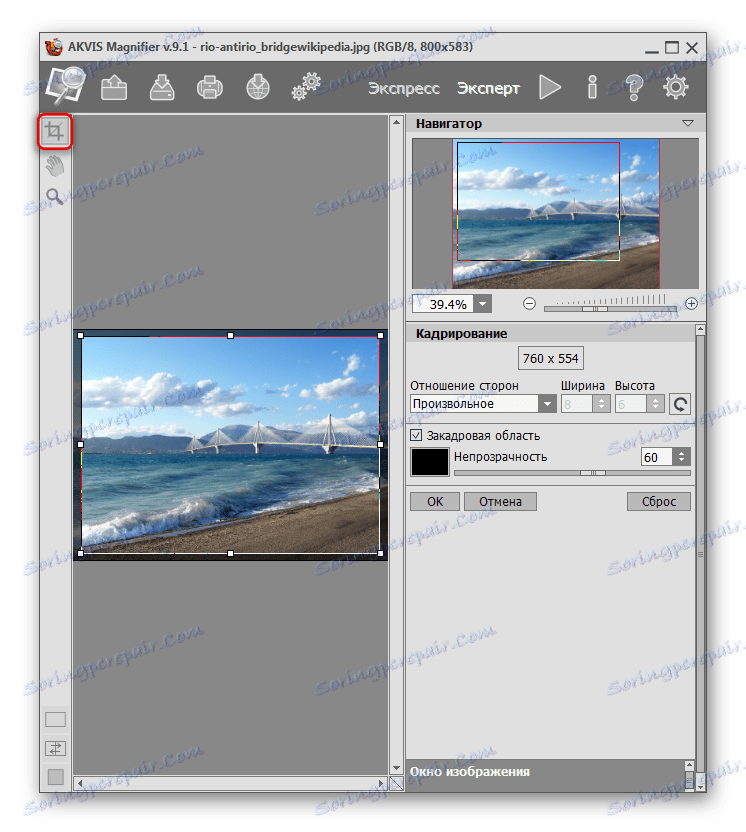
Task: Click the horizontal scrollbar right arrow
Action: point(381,783)
